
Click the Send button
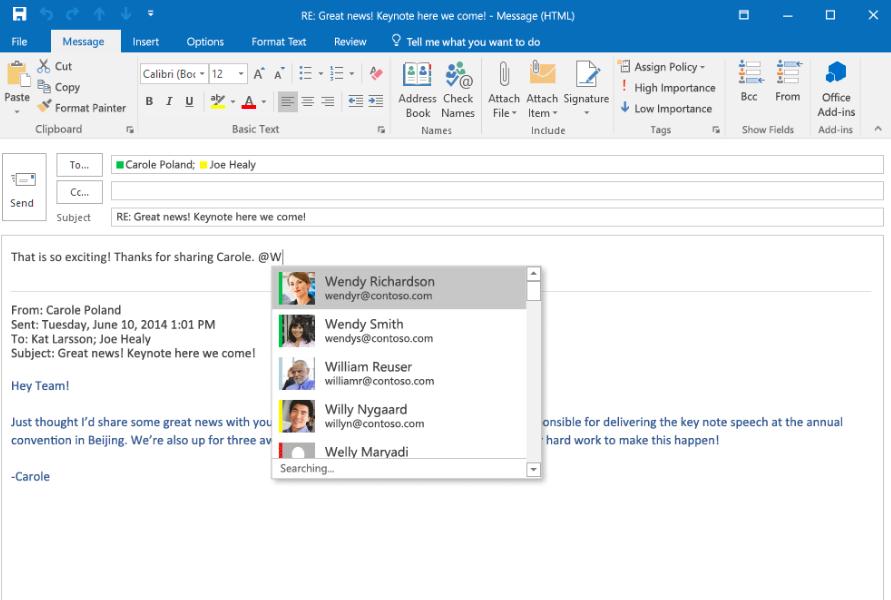pos(24,187)
